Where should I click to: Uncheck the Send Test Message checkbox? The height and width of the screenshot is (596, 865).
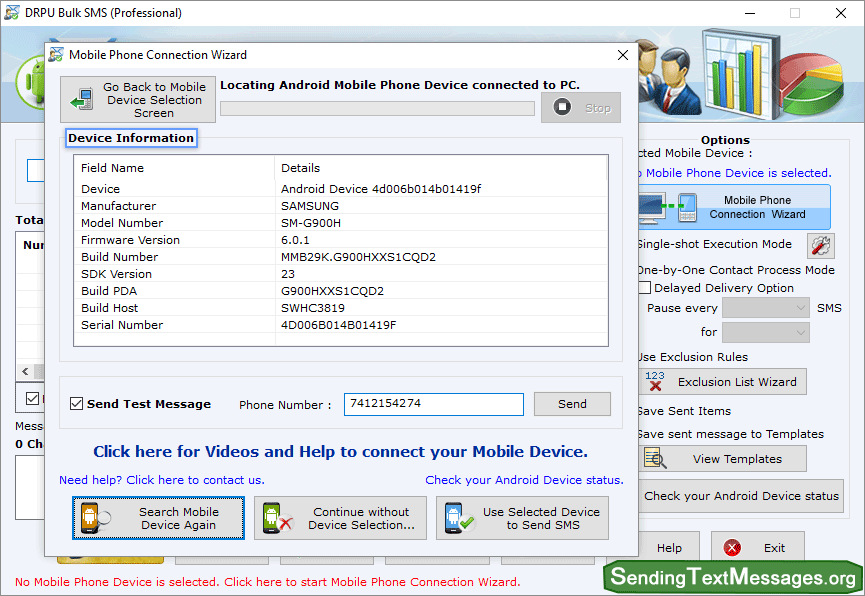(x=77, y=404)
